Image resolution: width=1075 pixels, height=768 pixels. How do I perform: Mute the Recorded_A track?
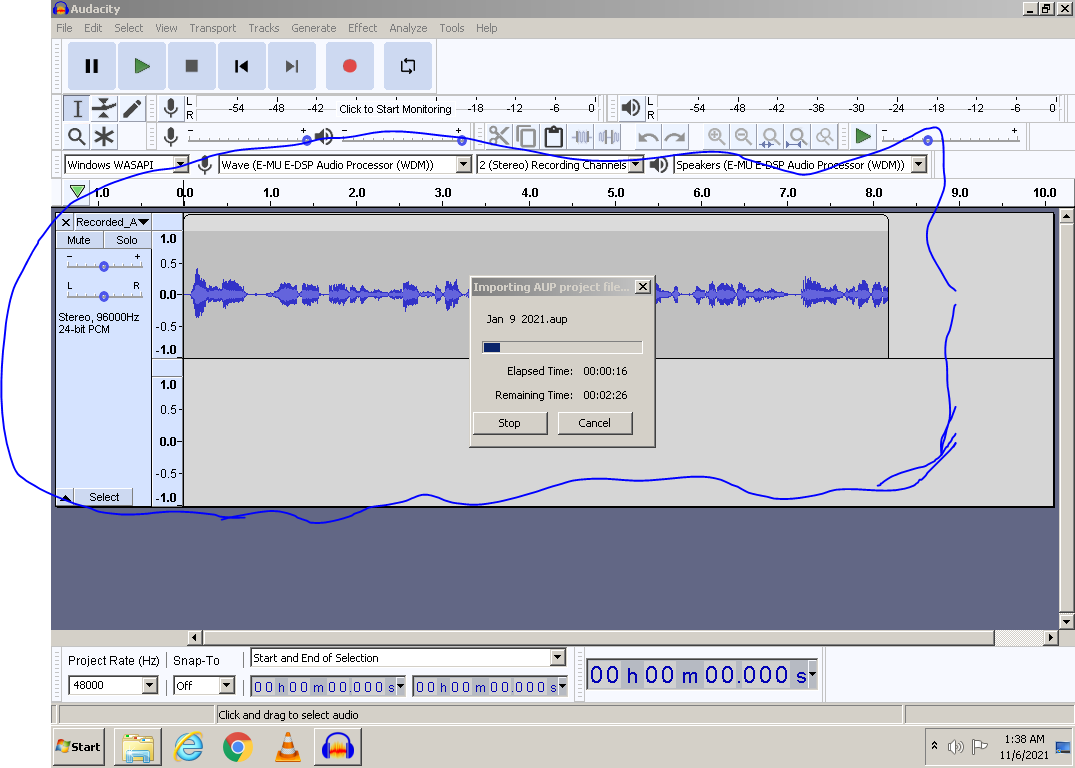coord(78,239)
